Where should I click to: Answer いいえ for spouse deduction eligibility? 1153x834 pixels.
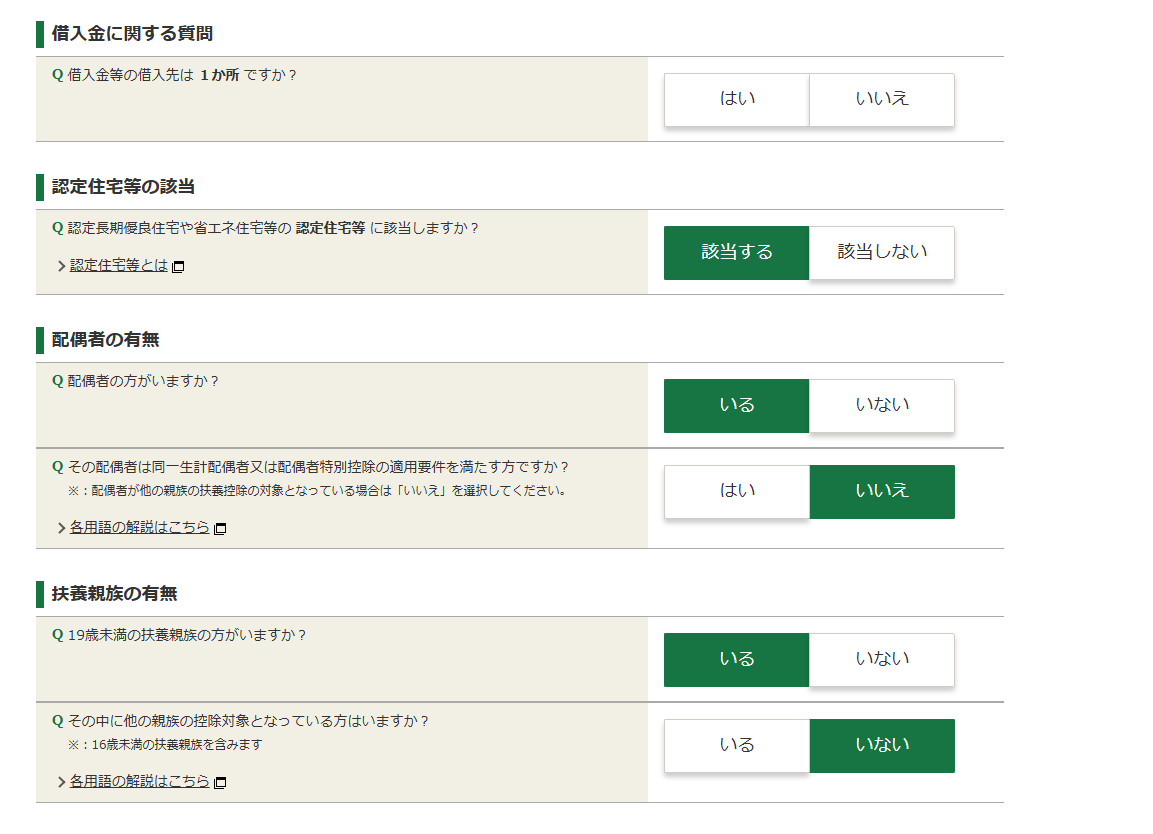click(x=882, y=491)
